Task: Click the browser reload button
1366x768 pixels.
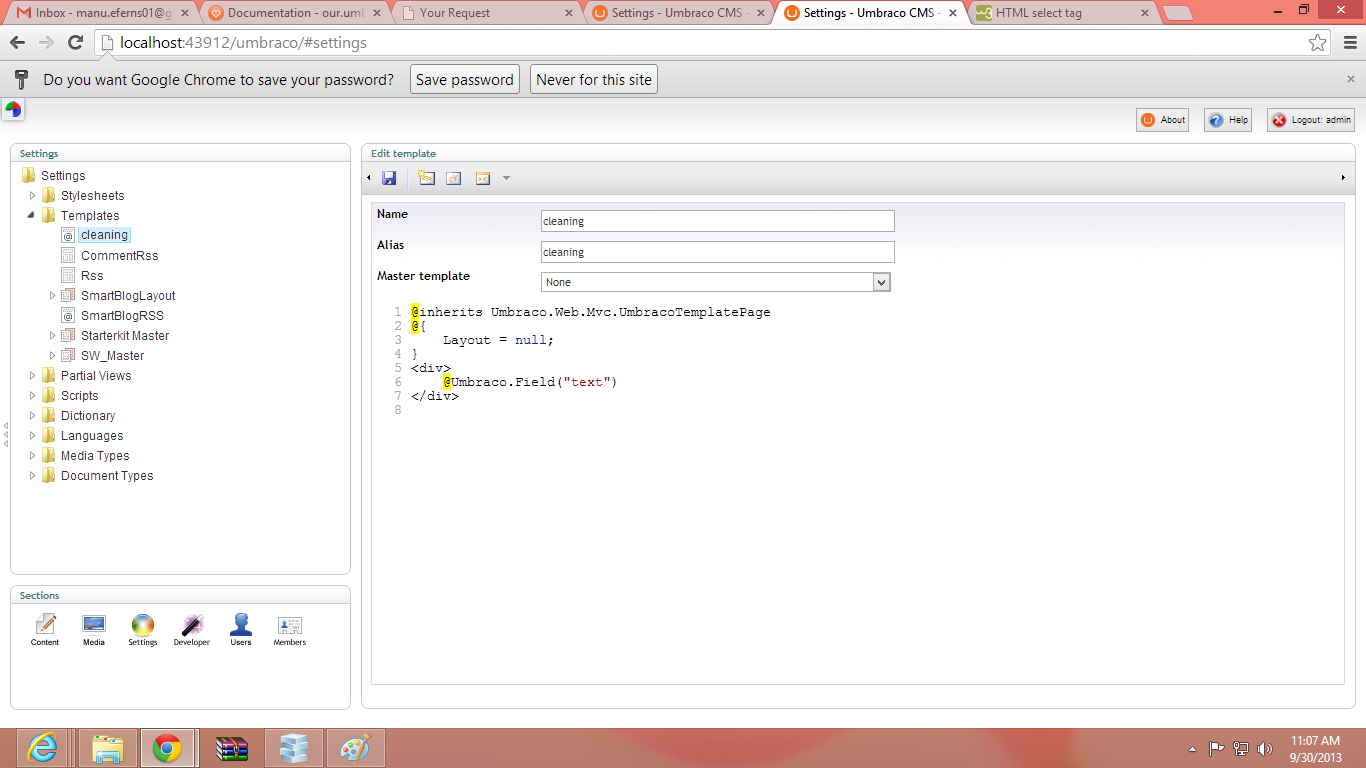Action: 75,43
